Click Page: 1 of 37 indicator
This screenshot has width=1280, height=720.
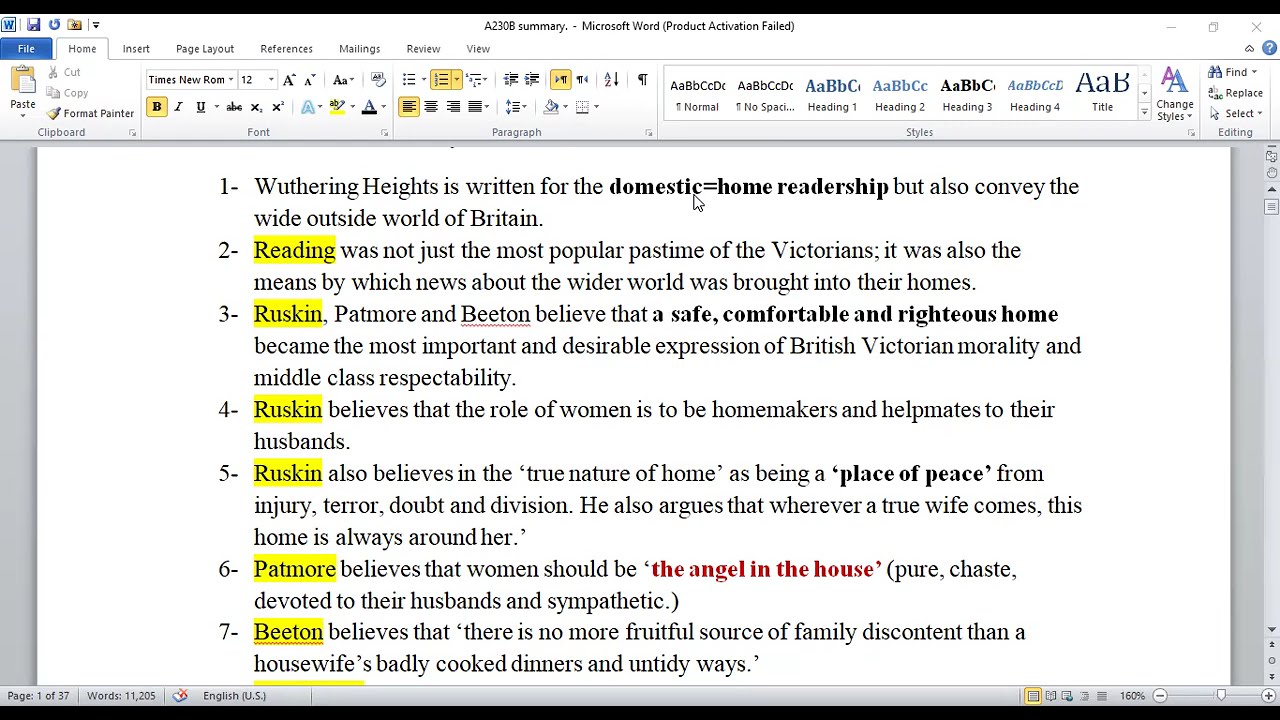point(39,696)
